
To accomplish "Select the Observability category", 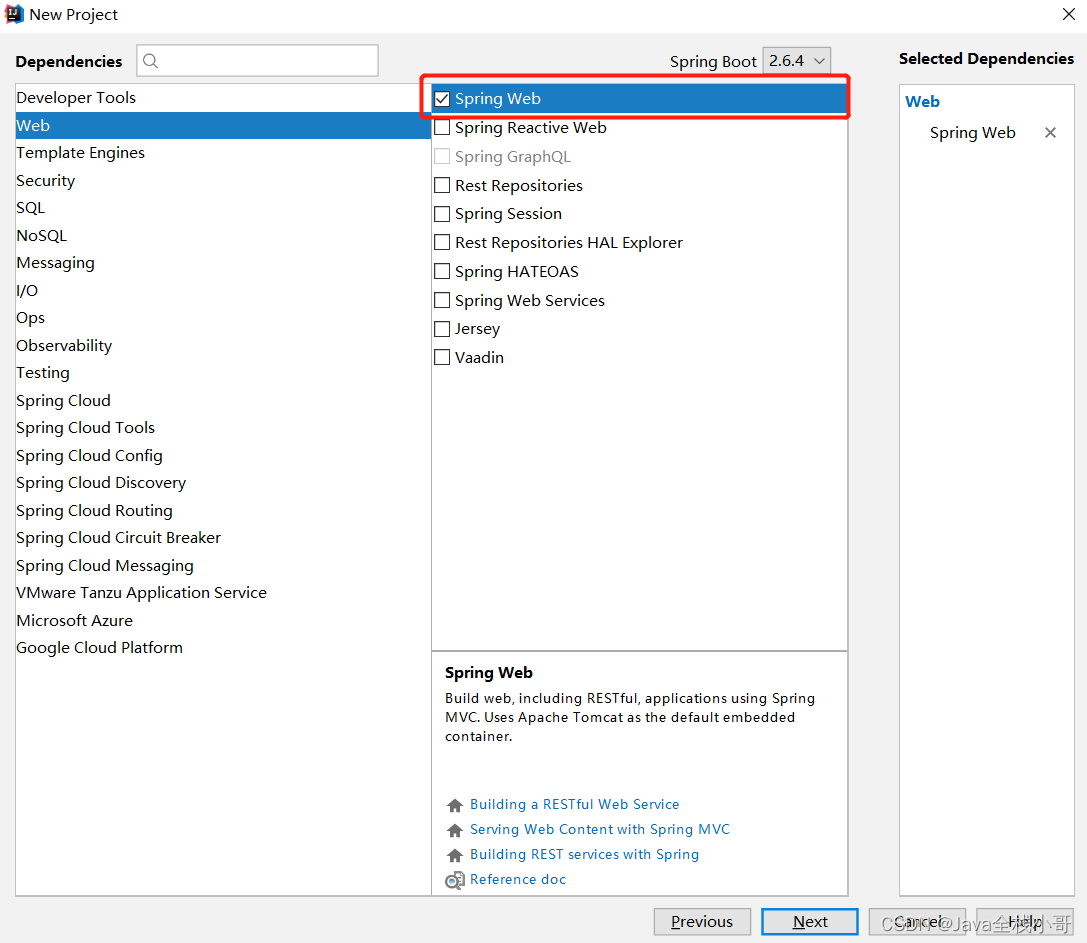I will tap(223, 345).
